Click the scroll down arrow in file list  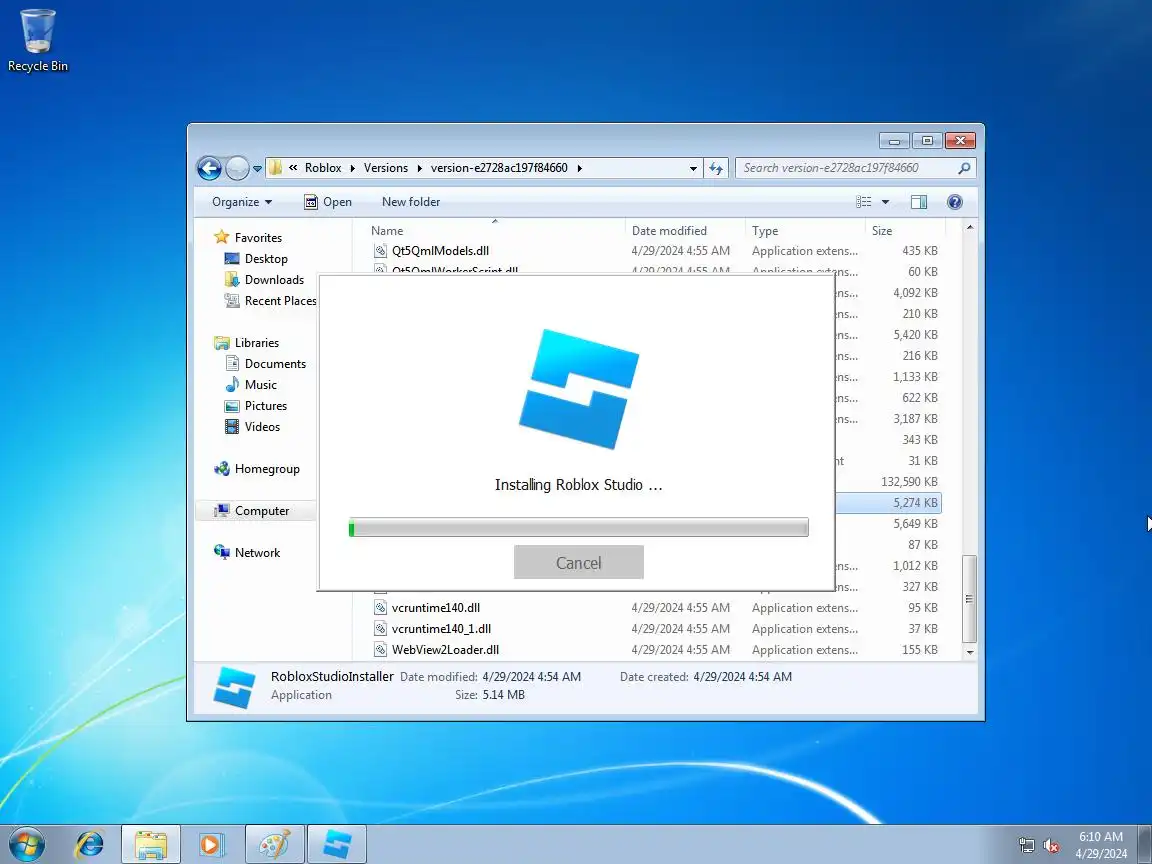[x=970, y=652]
